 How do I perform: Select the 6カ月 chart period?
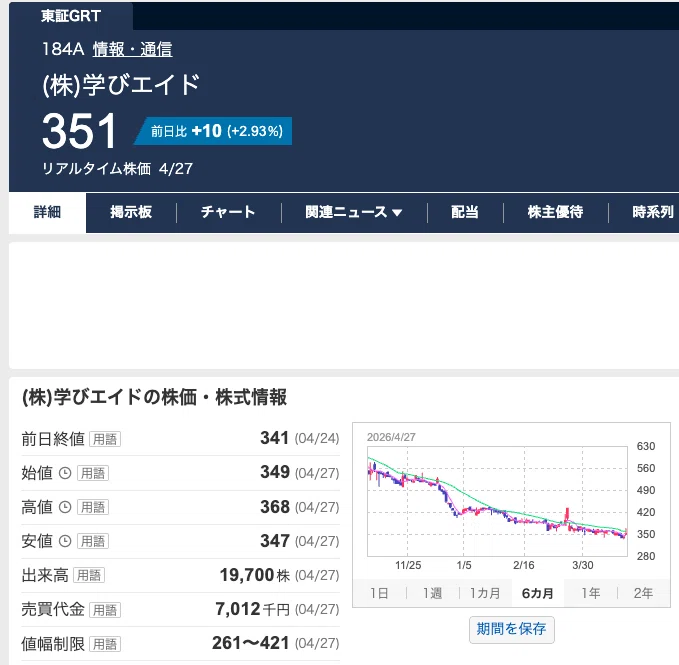click(537, 593)
